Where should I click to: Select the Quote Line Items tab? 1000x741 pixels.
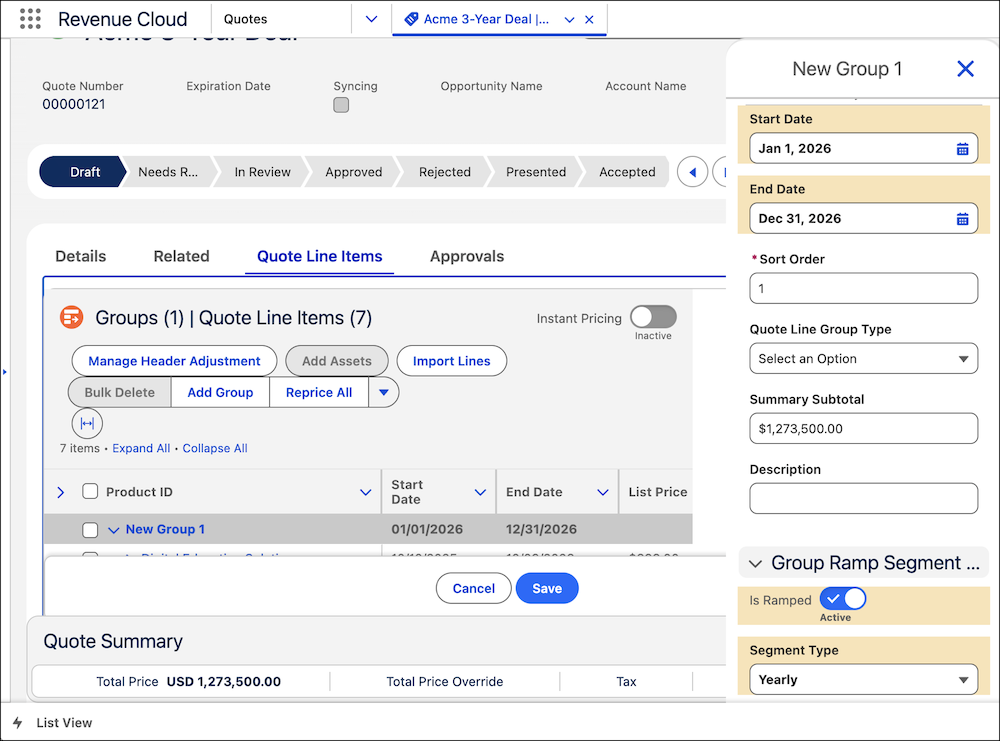(x=320, y=256)
